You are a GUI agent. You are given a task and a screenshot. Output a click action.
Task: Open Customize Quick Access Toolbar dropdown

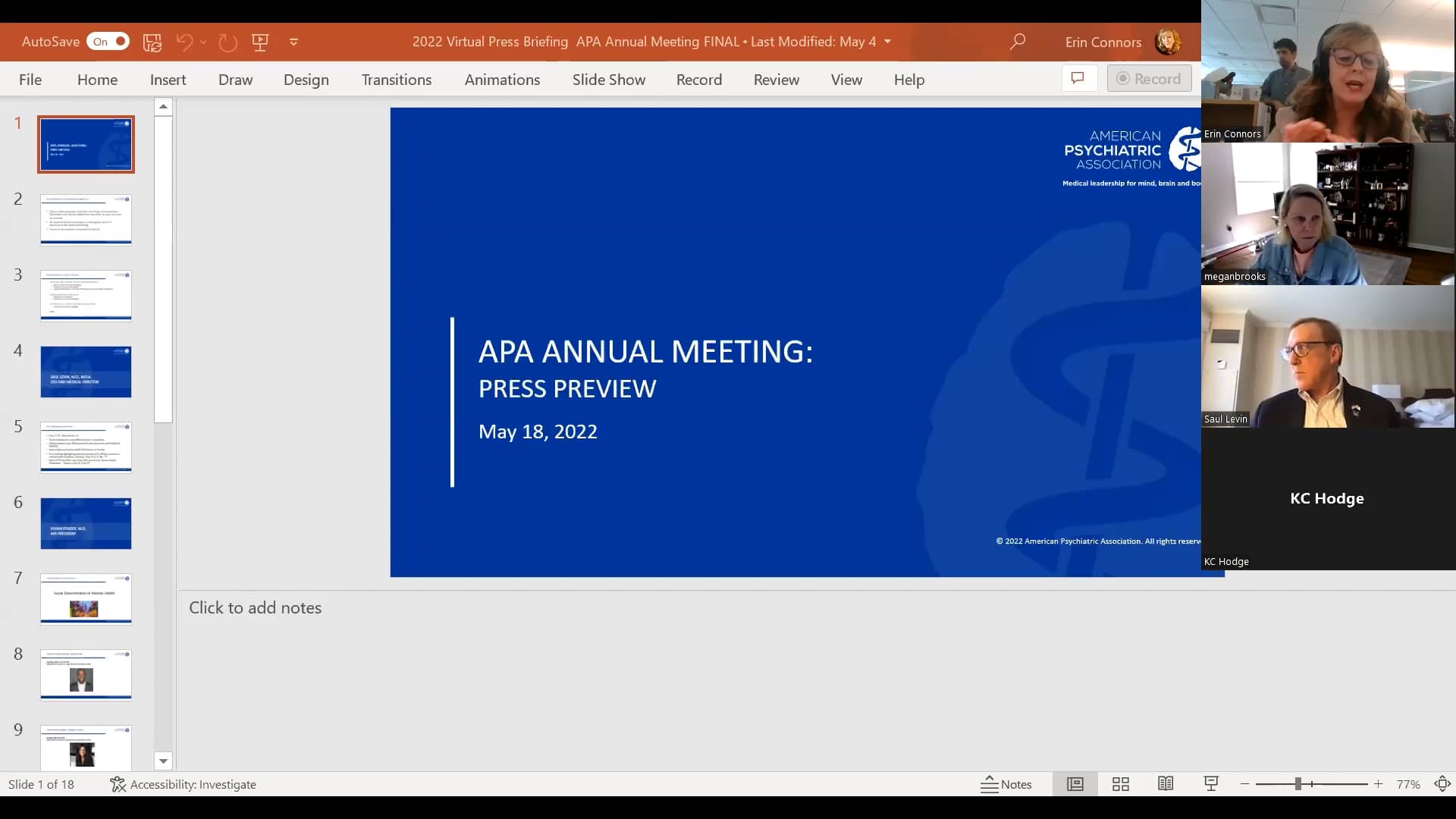point(293,42)
